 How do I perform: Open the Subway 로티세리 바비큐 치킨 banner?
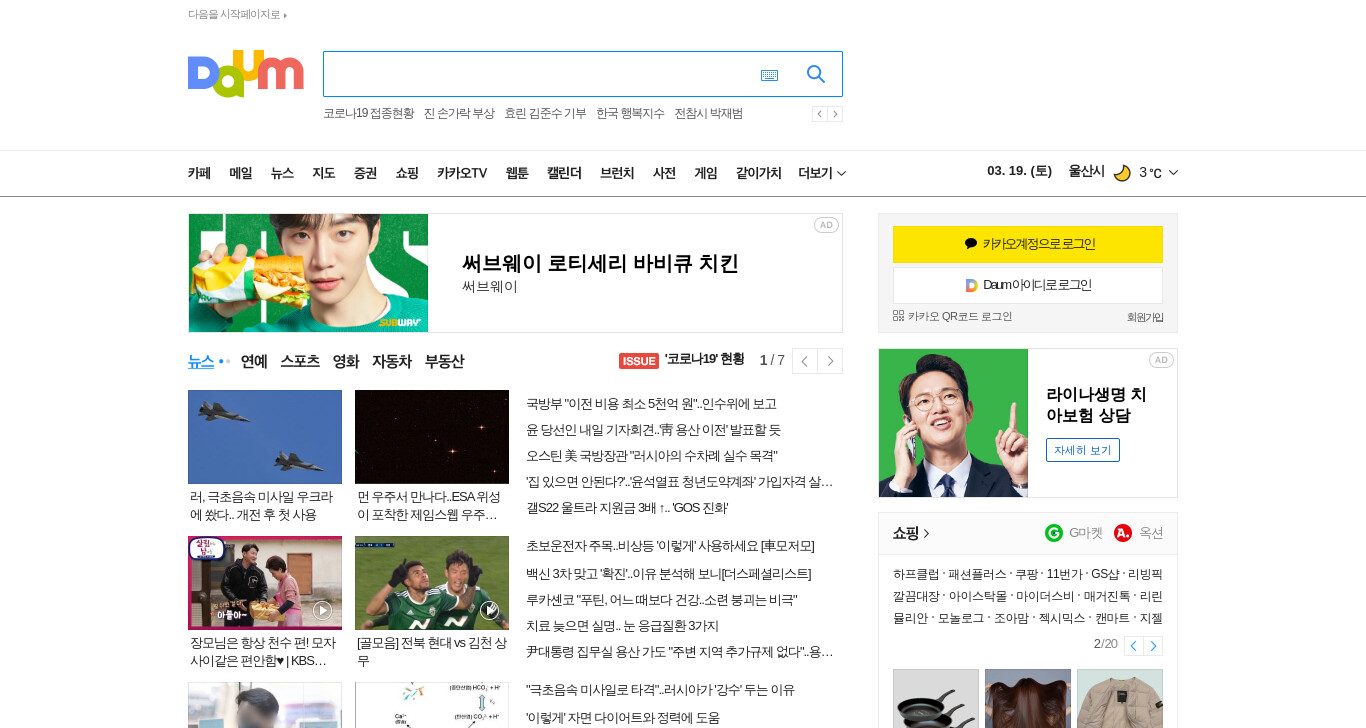(515, 273)
